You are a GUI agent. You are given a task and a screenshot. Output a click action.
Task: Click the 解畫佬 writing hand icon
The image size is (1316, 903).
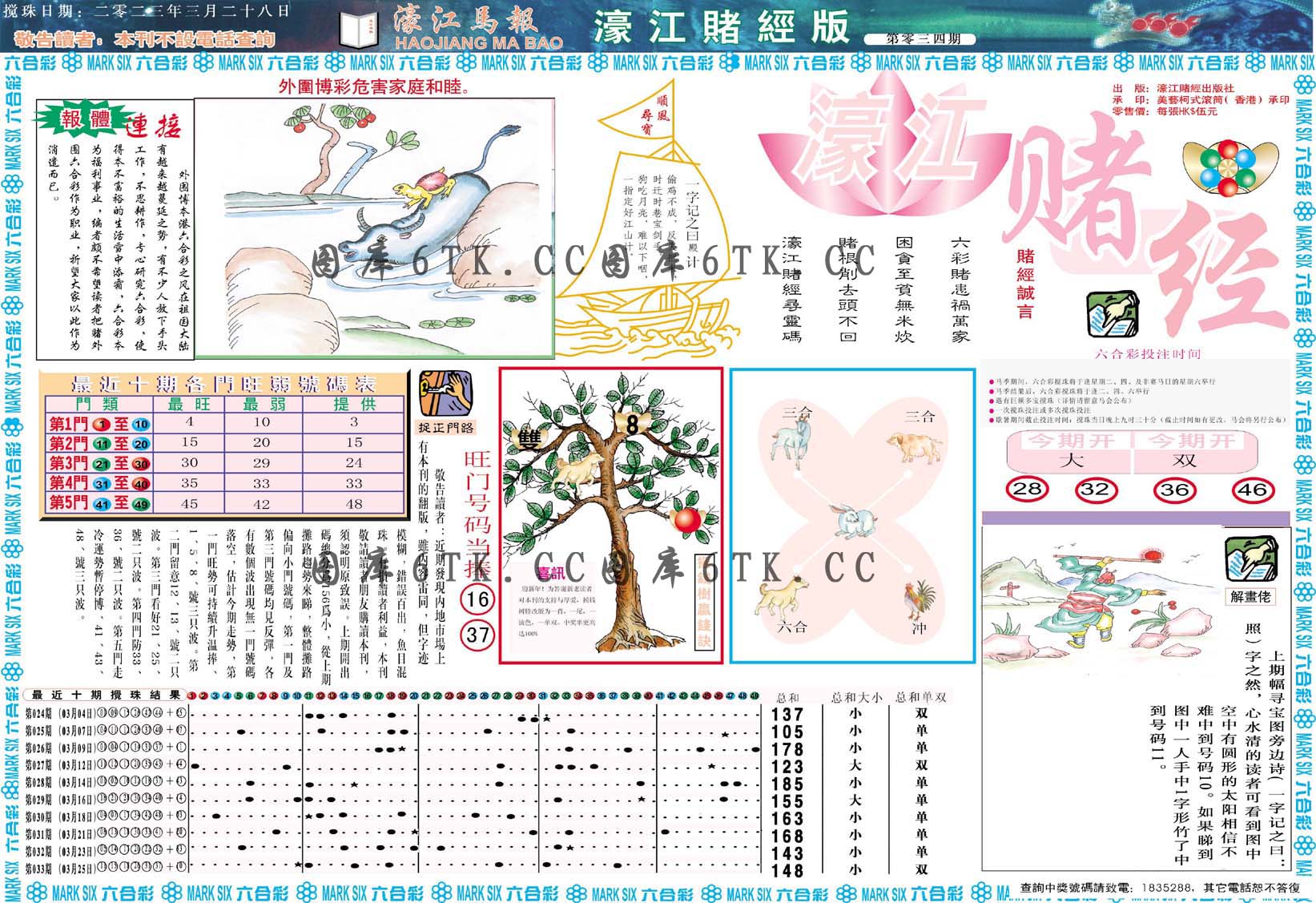pos(1251,558)
